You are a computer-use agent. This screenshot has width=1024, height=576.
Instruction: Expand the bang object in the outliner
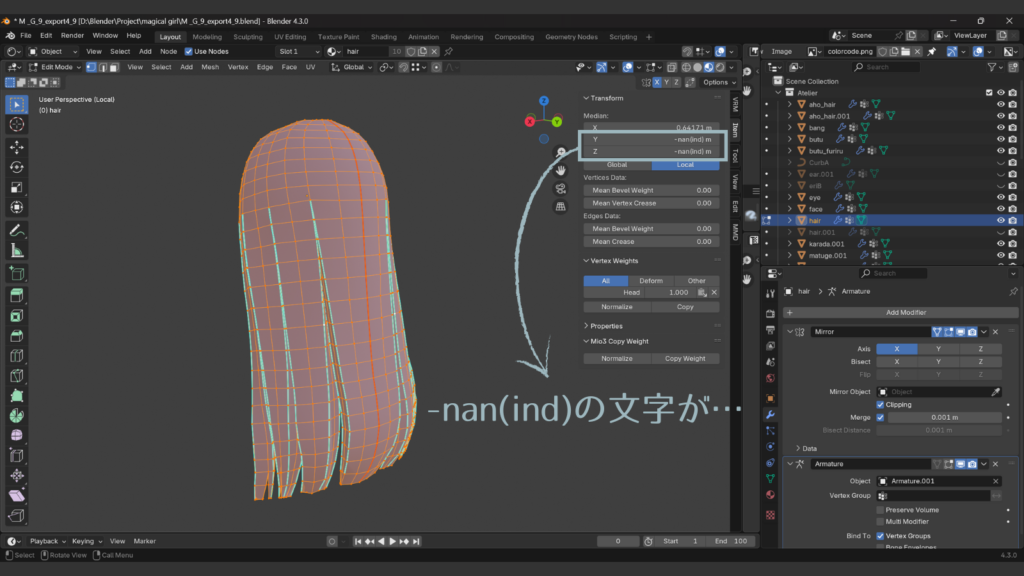click(x=789, y=127)
